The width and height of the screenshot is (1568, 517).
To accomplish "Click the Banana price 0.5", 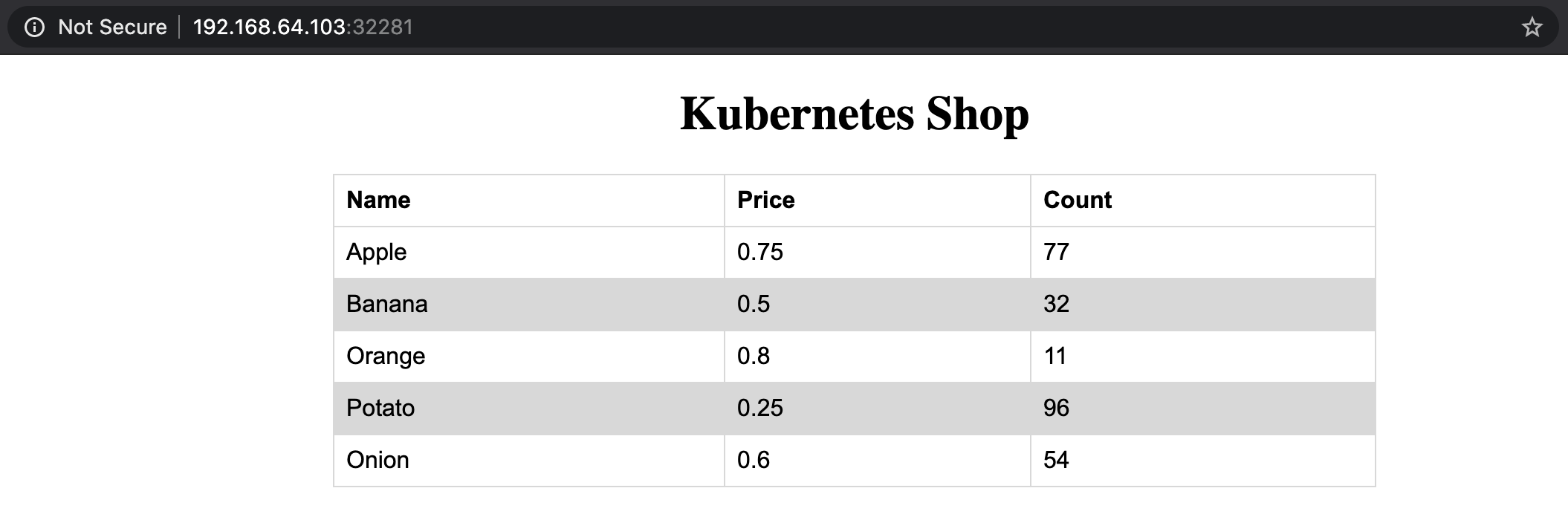I will 754,304.
